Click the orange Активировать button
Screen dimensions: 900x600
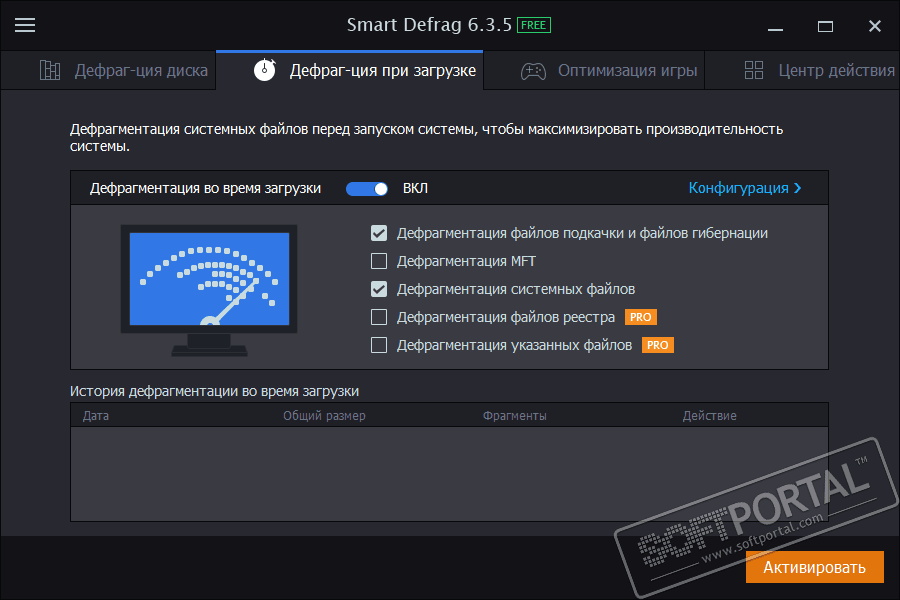[814, 567]
